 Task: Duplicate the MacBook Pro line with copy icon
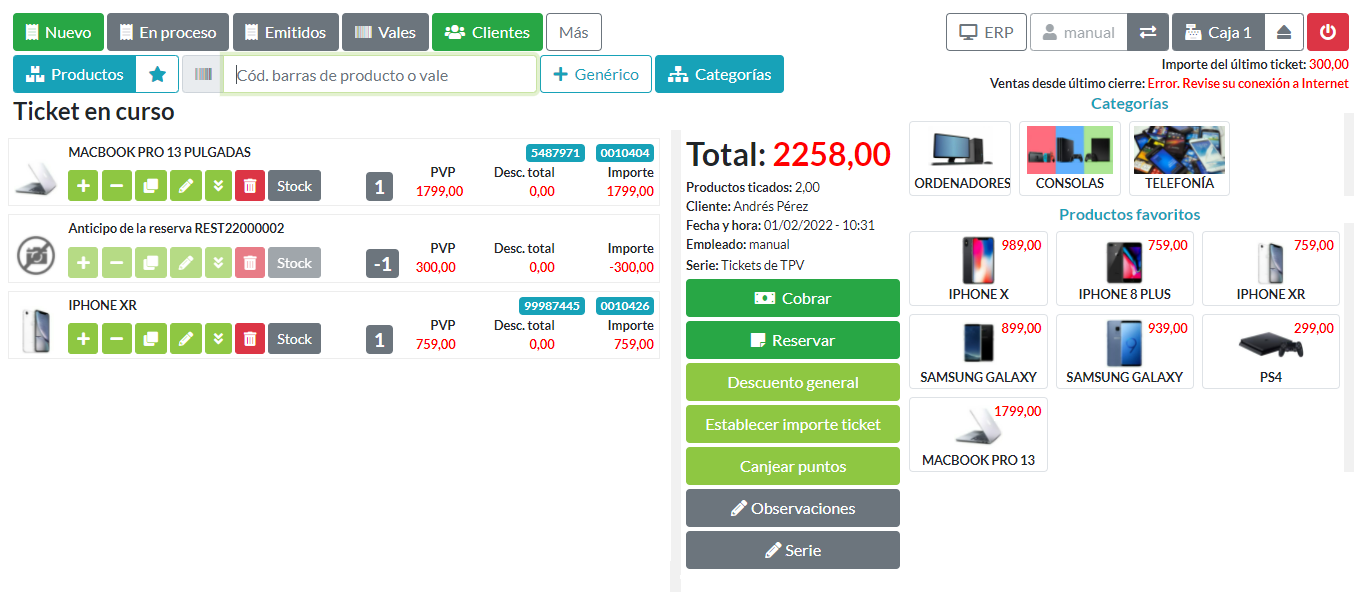point(150,186)
